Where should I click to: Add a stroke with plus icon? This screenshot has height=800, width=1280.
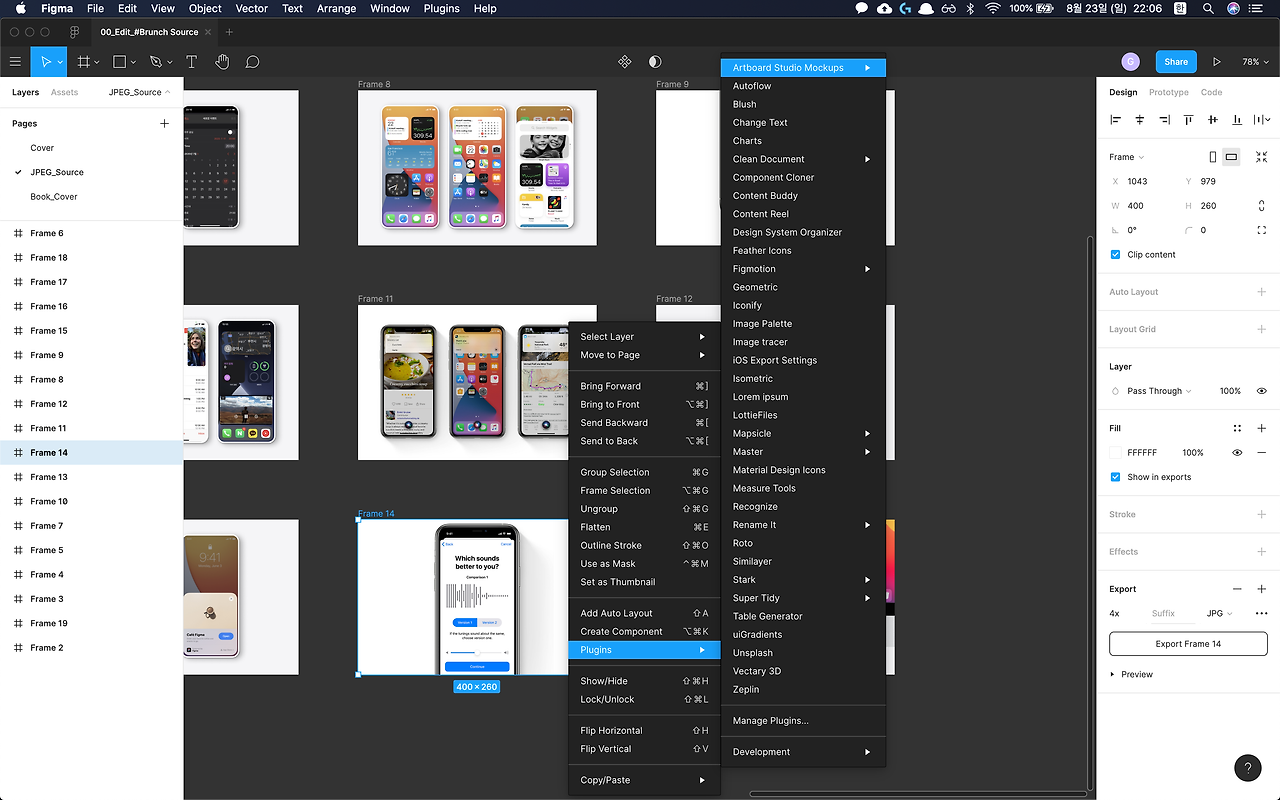tap(1262, 514)
